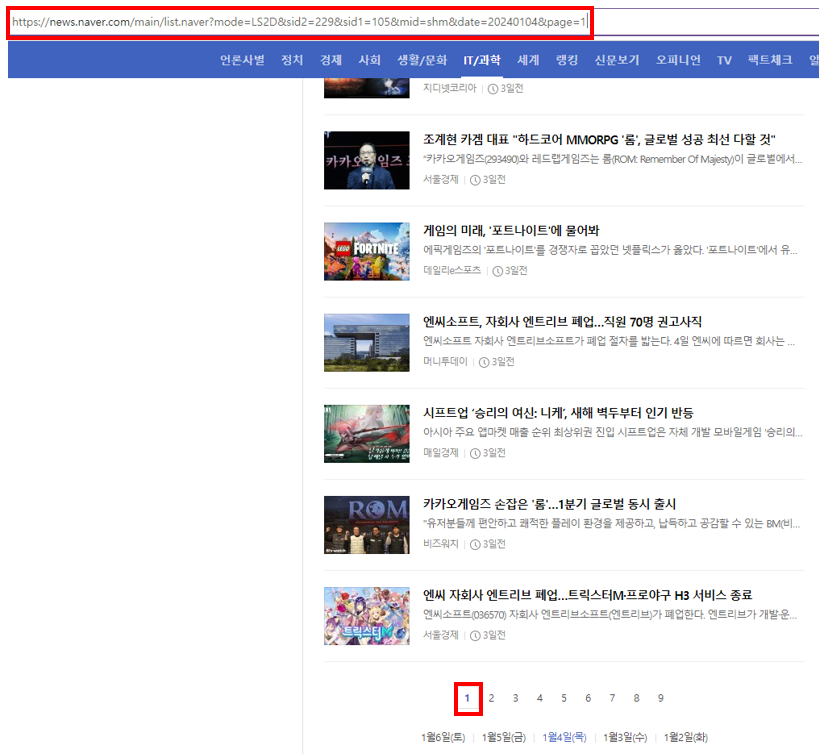Viewport: 825px width, 756px height.
Task: Click the clock icon beside 데일리e스포츠
Action: (497, 271)
